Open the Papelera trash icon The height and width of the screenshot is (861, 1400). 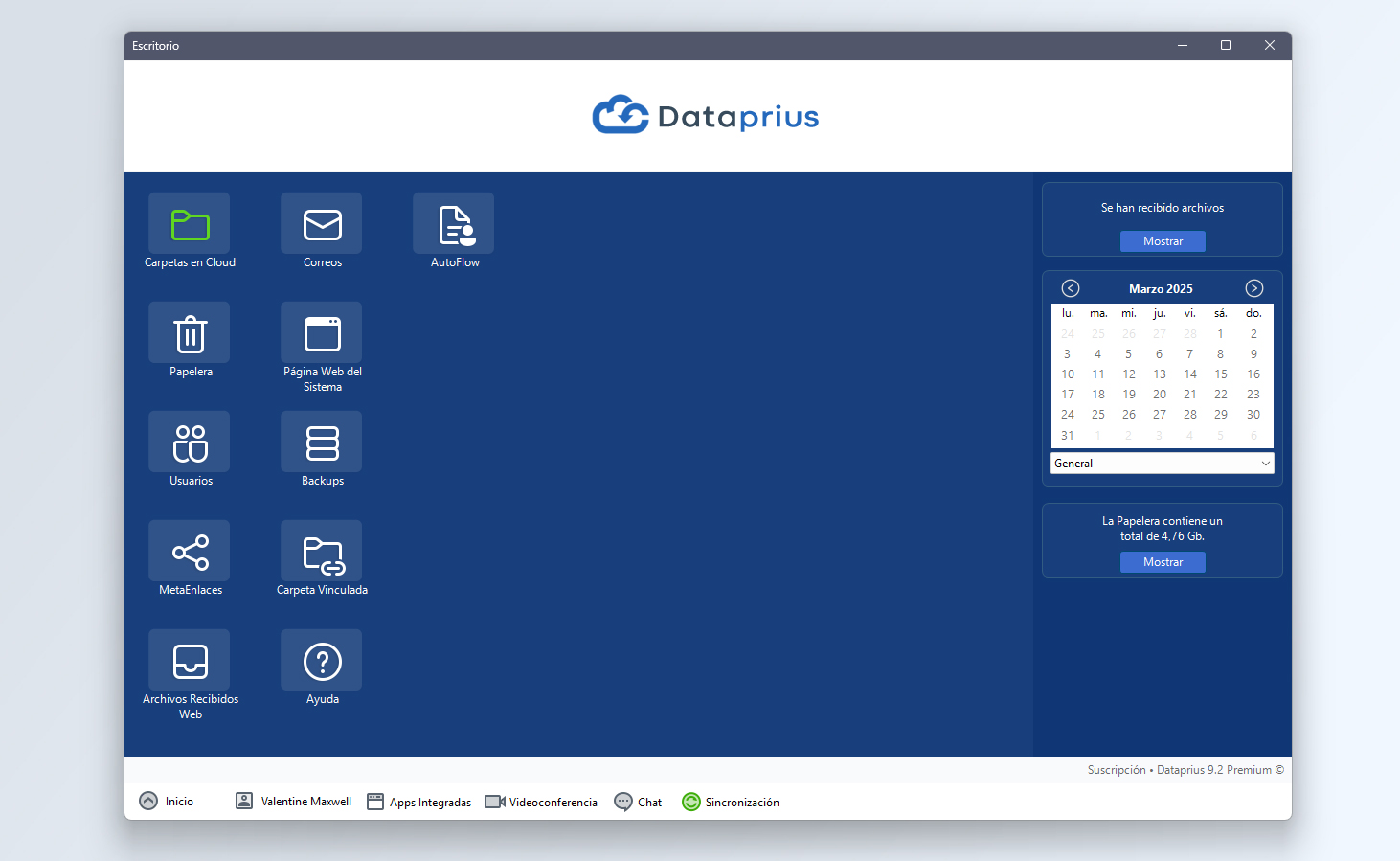click(x=190, y=332)
